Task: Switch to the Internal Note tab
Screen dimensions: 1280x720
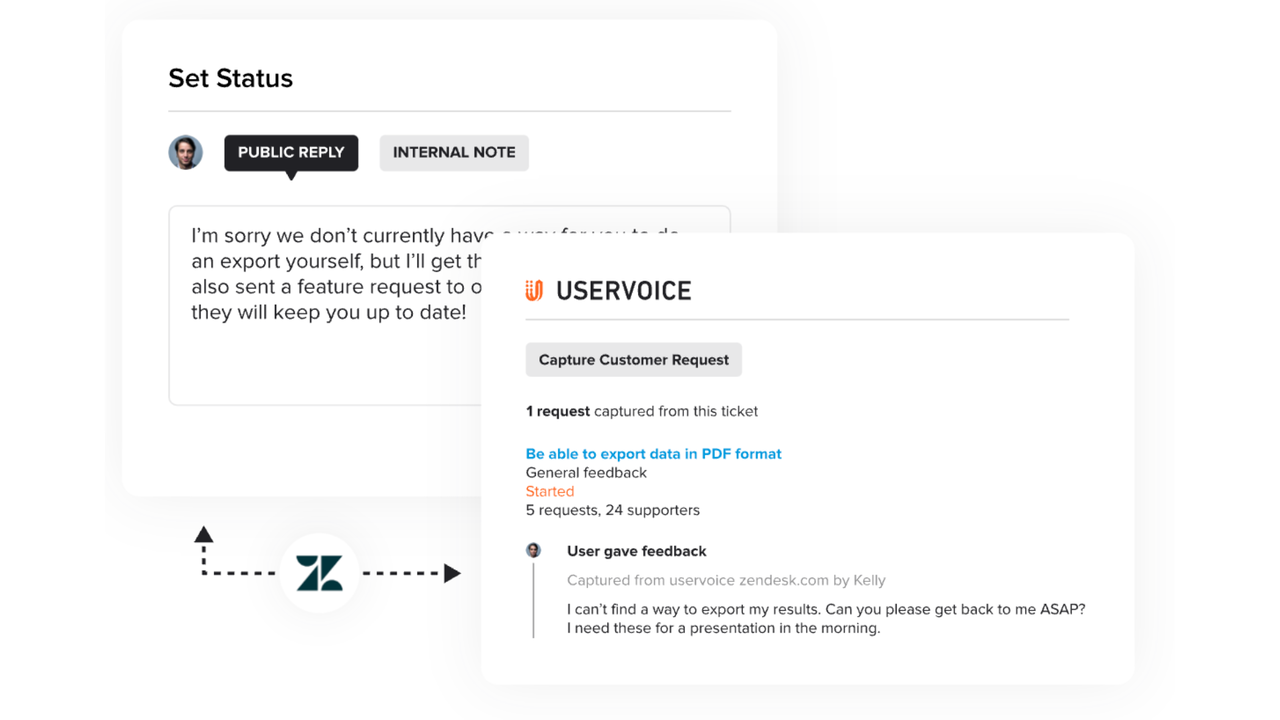Action: pyautogui.click(x=454, y=152)
